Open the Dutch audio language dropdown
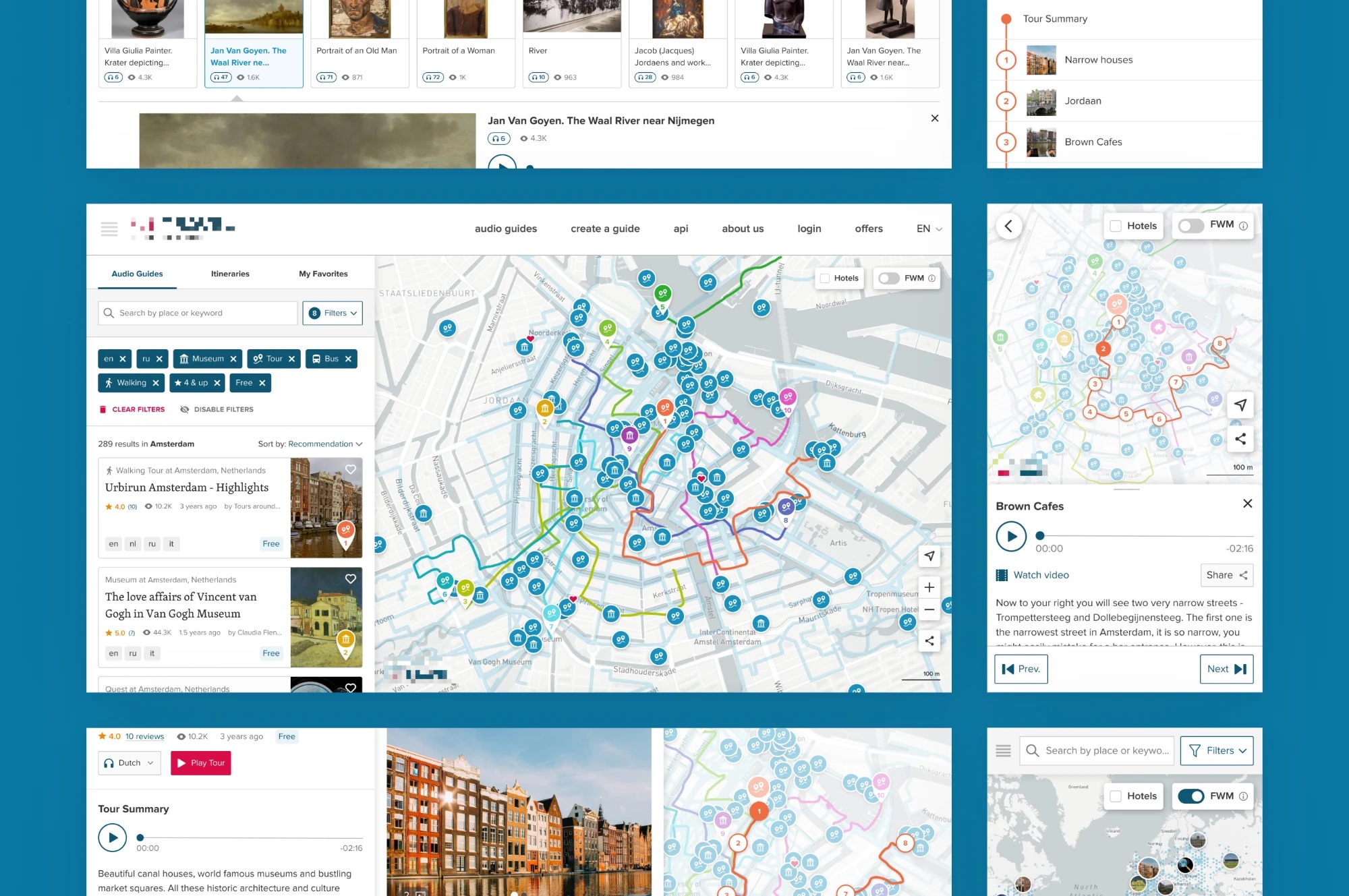The height and width of the screenshot is (896, 1349). [x=130, y=763]
